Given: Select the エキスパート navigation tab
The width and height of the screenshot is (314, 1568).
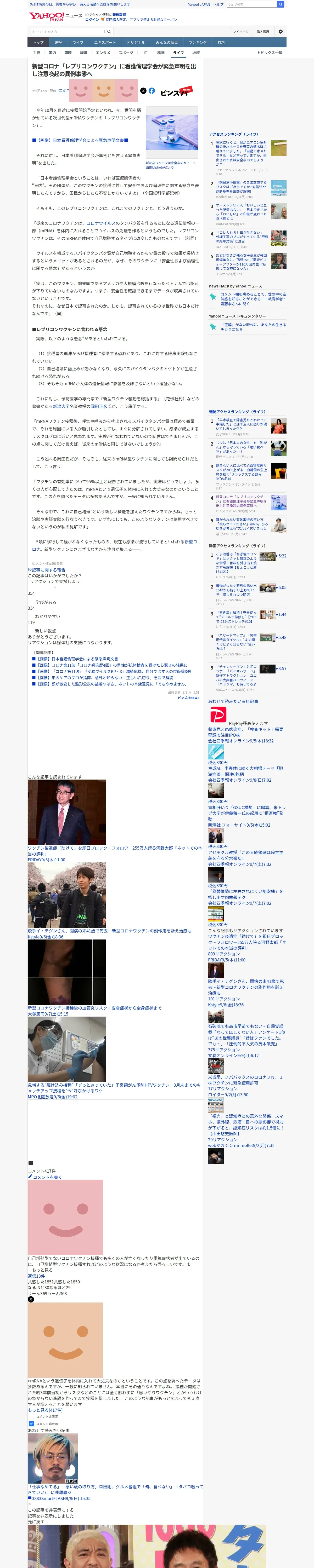Looking at the screenshot, I should point(105,43).
